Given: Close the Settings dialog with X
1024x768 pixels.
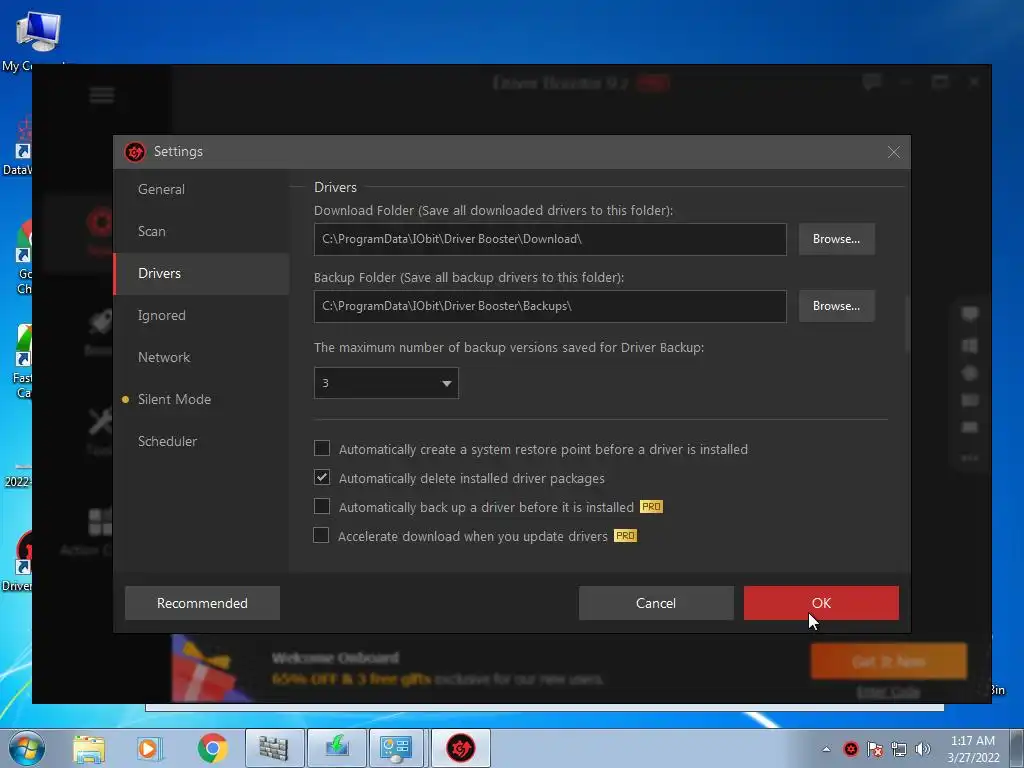Looking at the screenshot, I should pos(894,152).
